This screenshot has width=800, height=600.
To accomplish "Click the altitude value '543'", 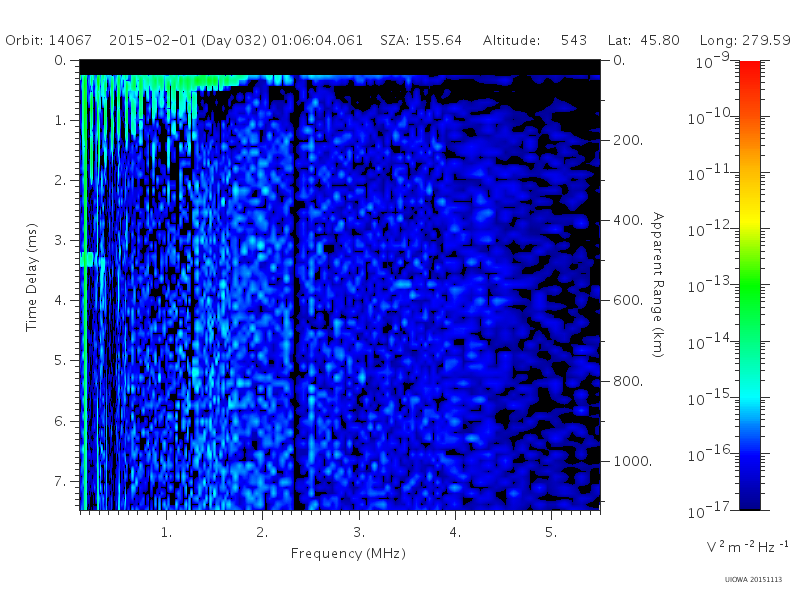I will click(x=573, y=40).
